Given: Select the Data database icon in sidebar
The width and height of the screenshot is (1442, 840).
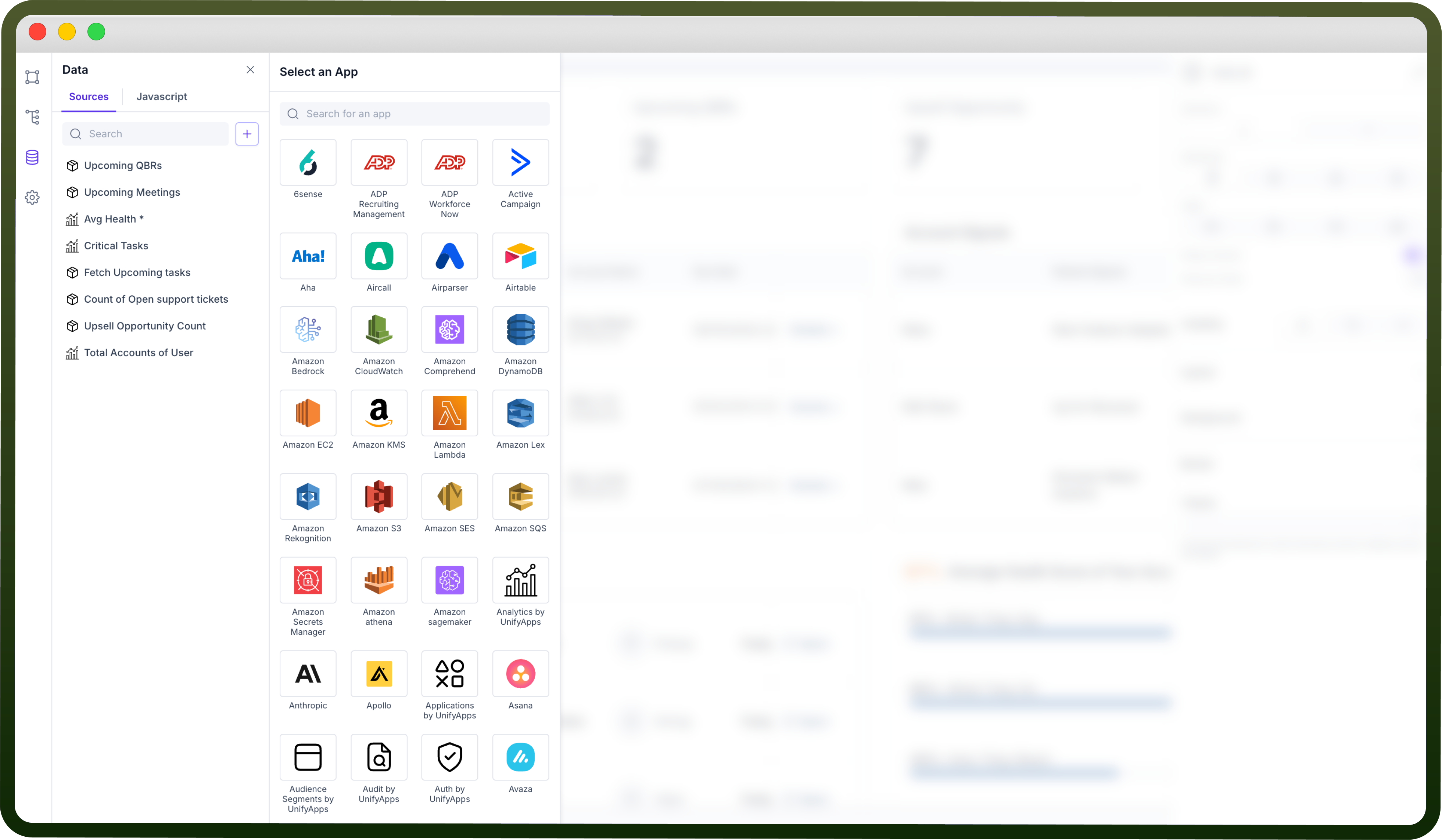Looking at the screenshot, I should [x=33, y=157].
